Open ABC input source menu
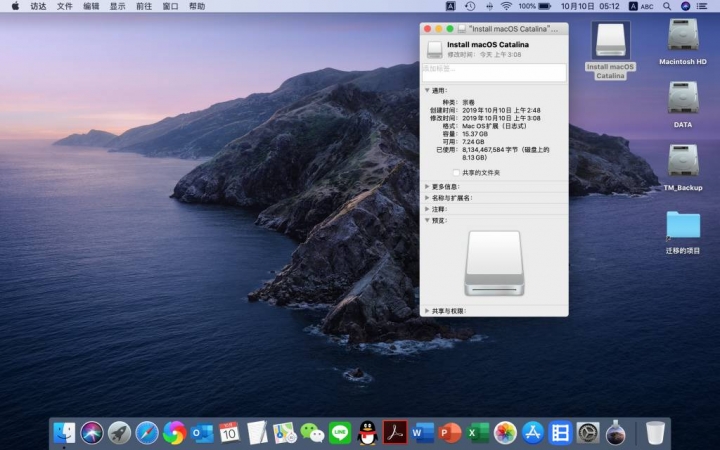This screenshot has height=450, width=720. tap(641, 6)
